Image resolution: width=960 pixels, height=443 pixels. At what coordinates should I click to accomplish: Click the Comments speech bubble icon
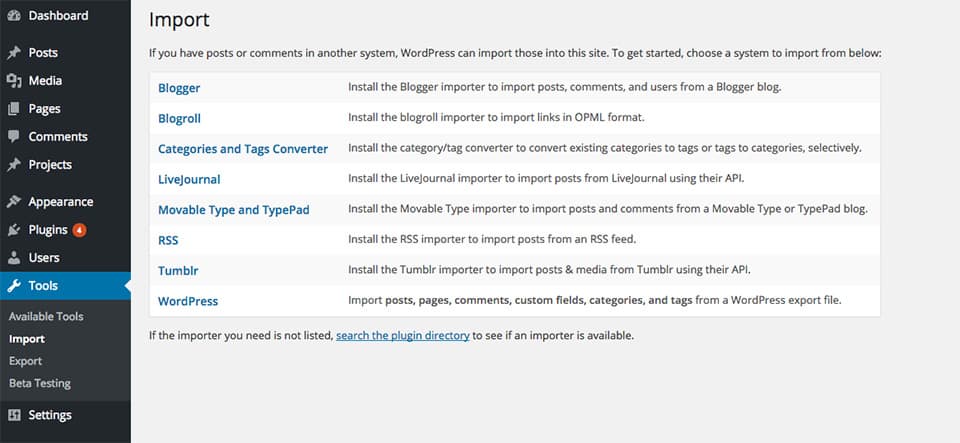coord(14,136)
